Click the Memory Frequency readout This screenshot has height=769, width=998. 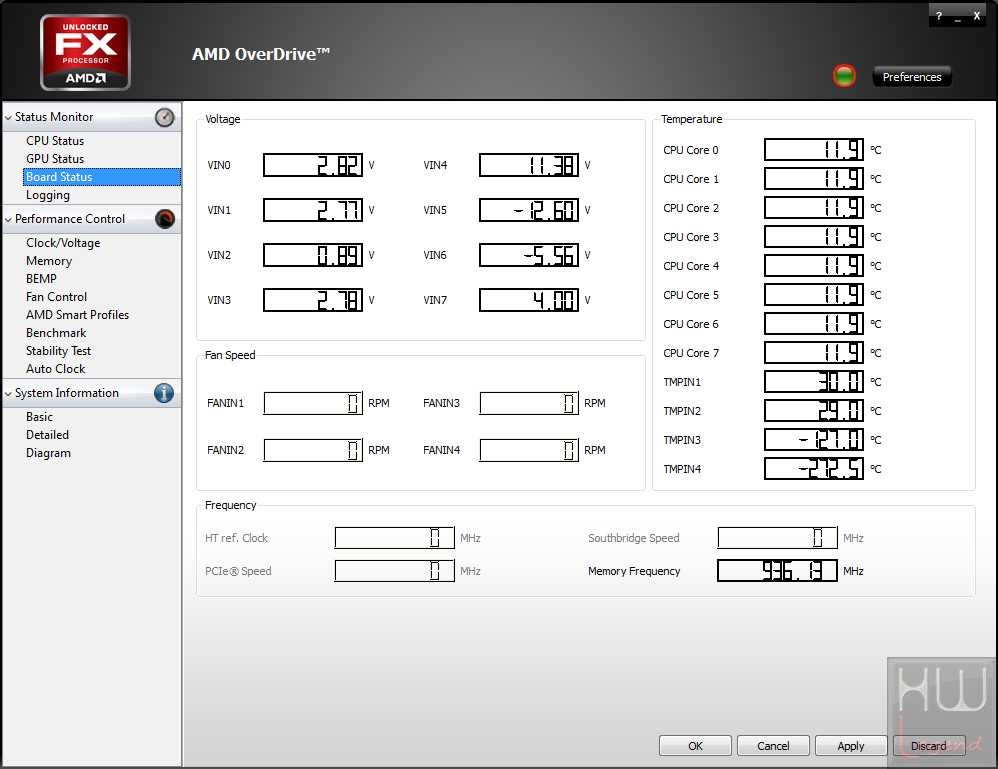[x=777, y=571]
